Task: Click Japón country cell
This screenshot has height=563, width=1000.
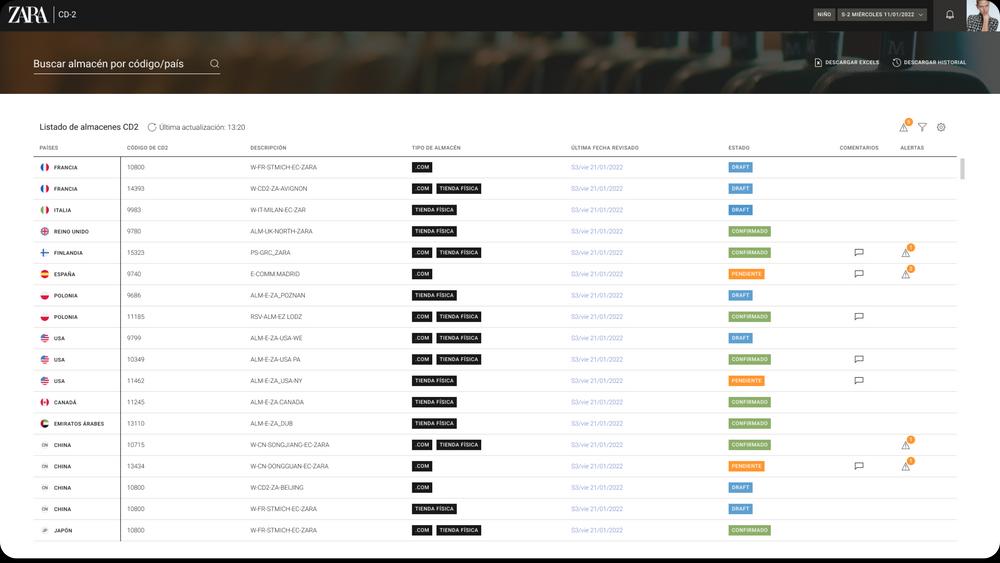Action: coord(62,530)
